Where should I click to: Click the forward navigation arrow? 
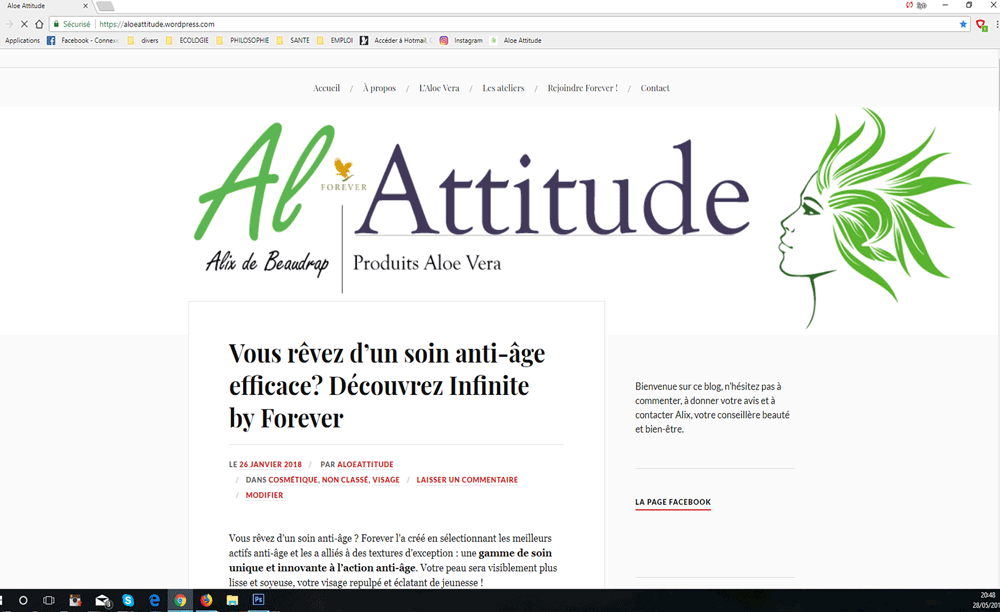(9, 24)
